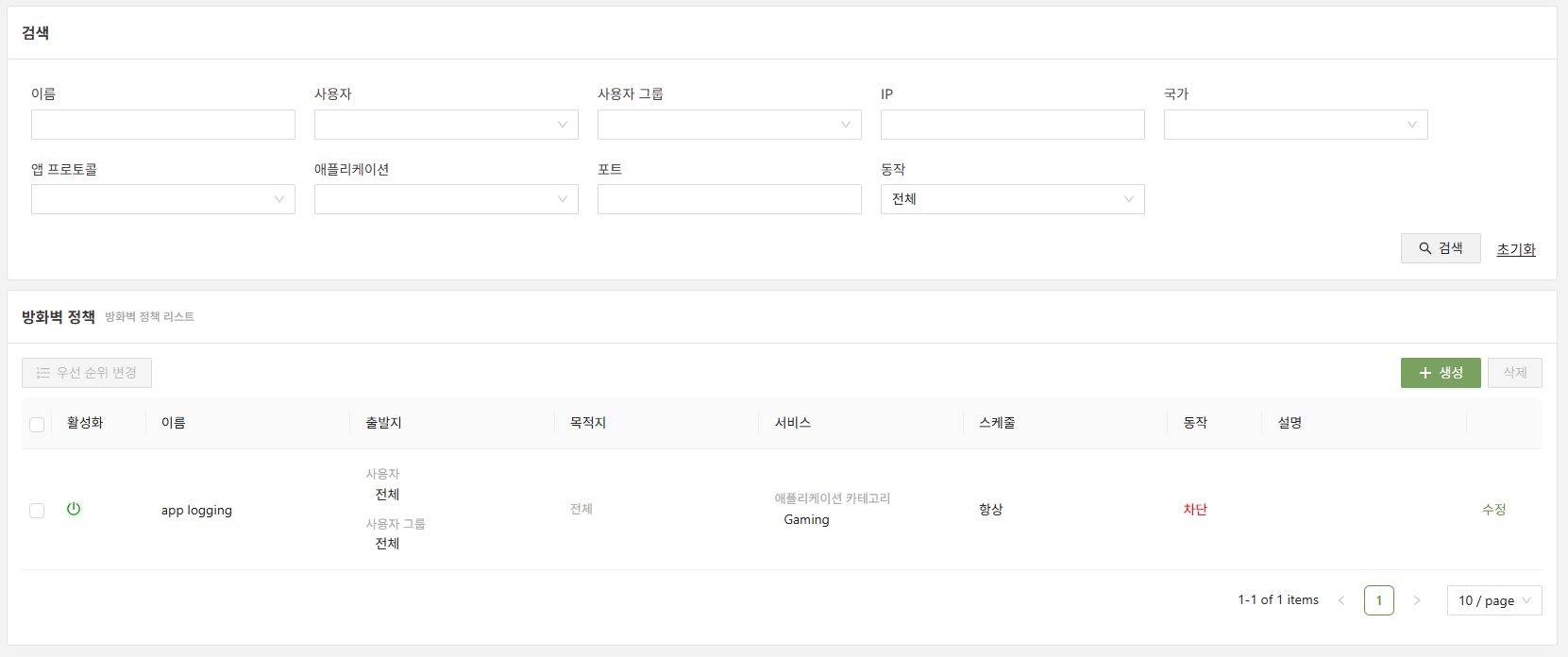The width and height of the screenshot is (1568, 657).
Task: Go to the previous page arrow
Action: pyautogui.click(x=1341, y=600)
